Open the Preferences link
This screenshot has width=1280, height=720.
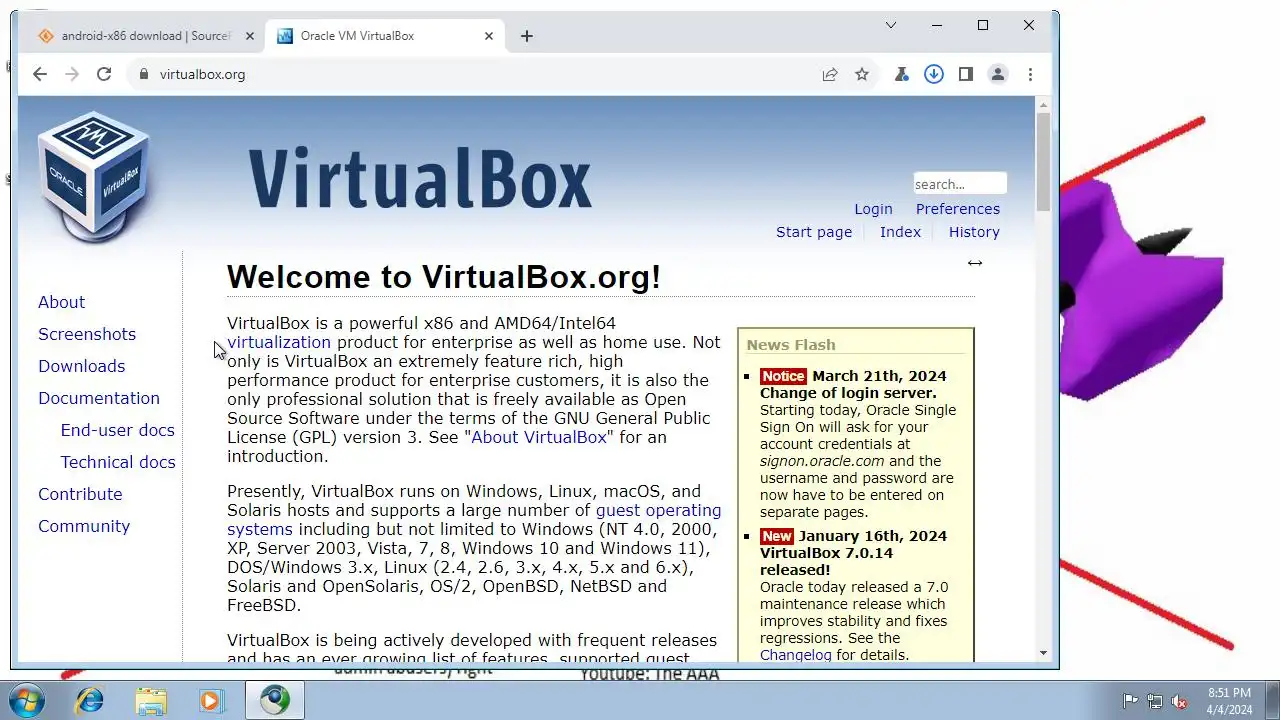coord(958,209)
